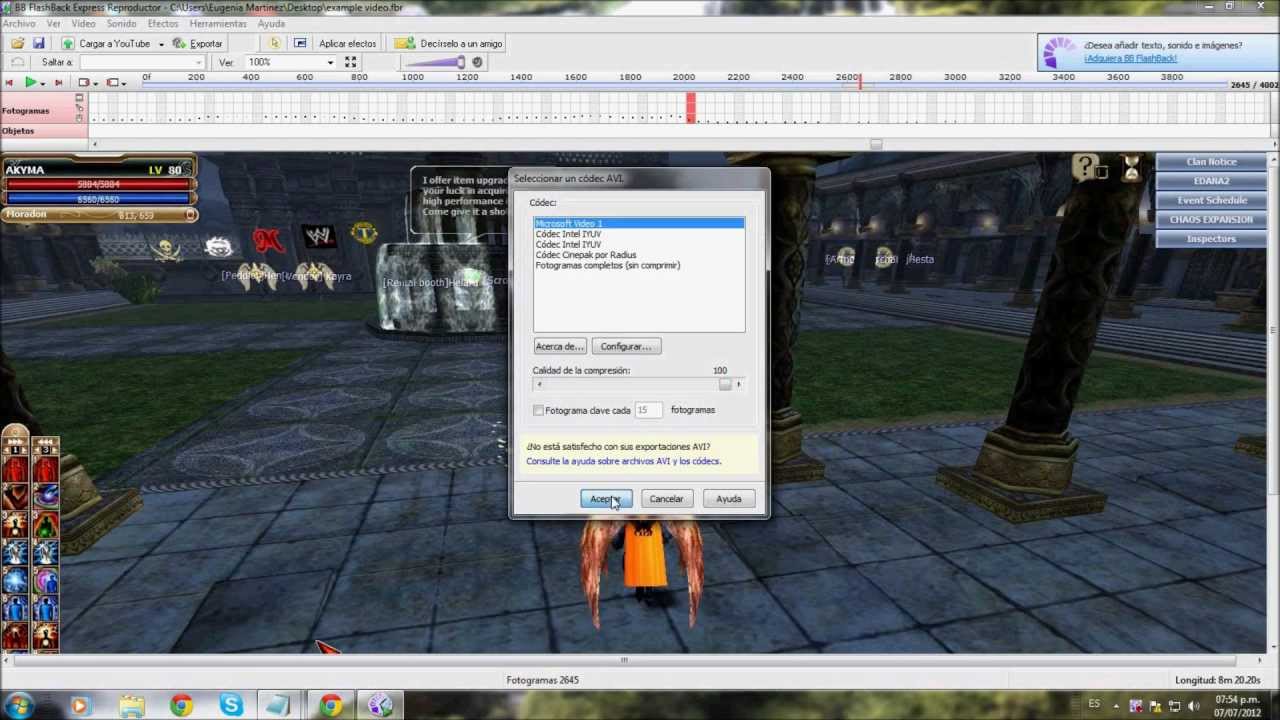This screenshot has width=1280, height=720.
Task: Open the Herramientas menu
Action: pyautogui.click(x=218, y=23)
